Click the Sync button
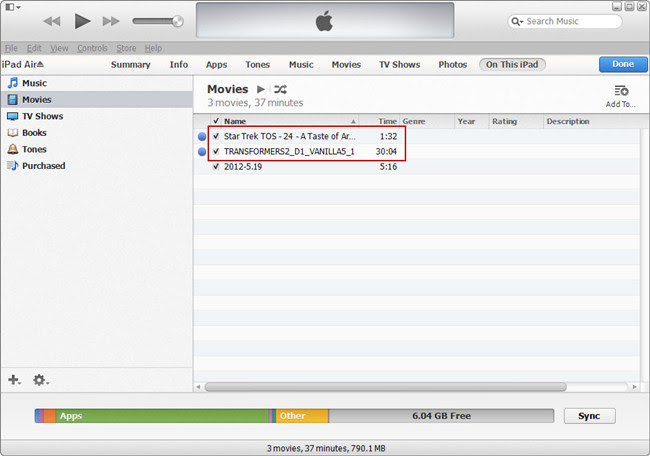This screenshot has width=650, height=456. 589,416
